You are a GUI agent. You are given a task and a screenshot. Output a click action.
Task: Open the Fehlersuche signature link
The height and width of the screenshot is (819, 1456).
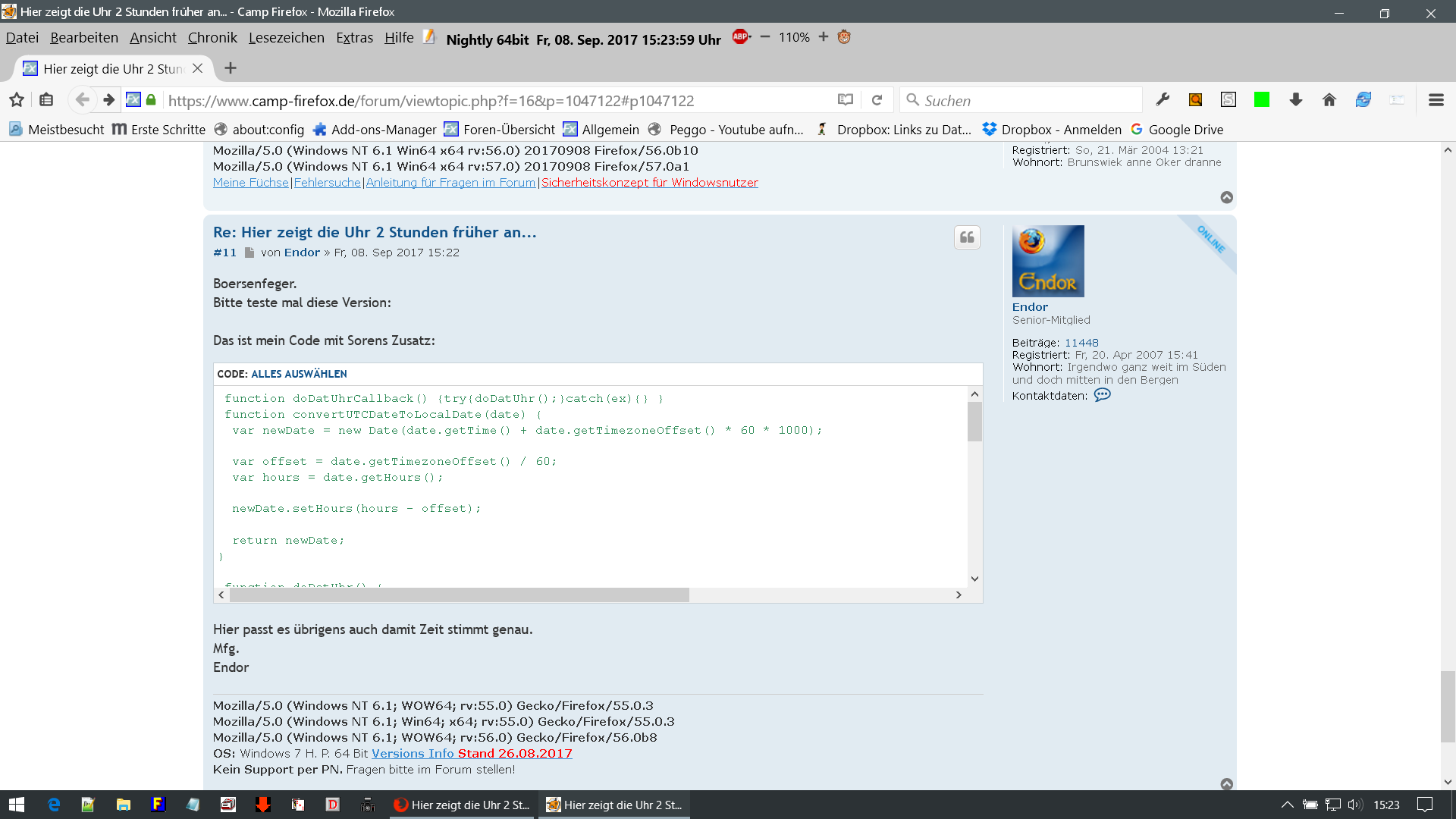[327, 183]
